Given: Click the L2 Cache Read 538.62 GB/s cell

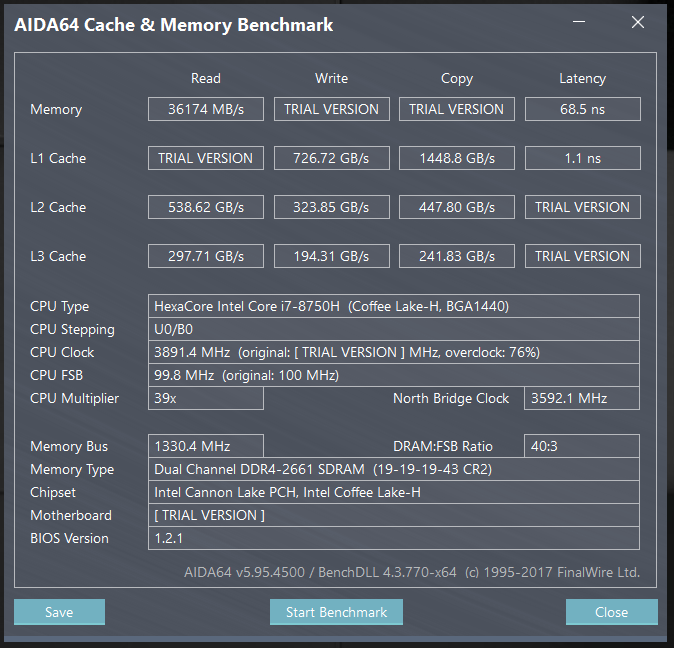Looking at the screenshot, I should tap(206, 207).
